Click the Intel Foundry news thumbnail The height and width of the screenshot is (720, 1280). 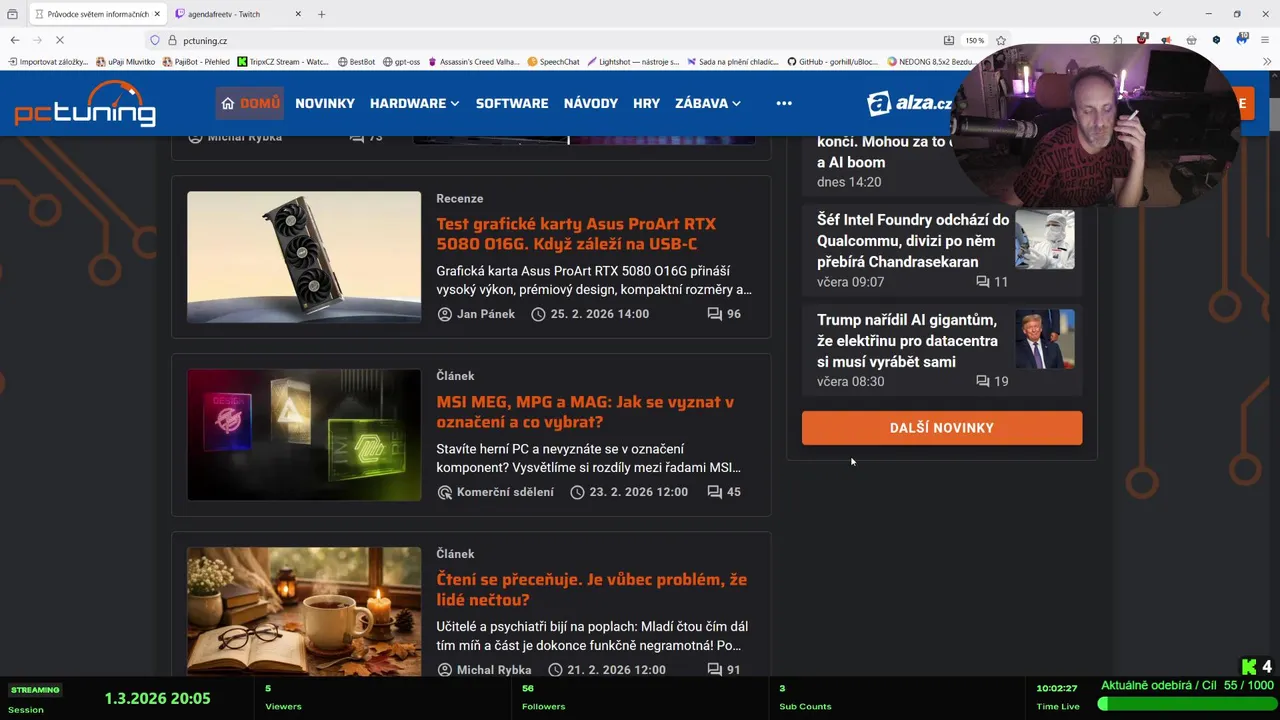coord(1045,239)
